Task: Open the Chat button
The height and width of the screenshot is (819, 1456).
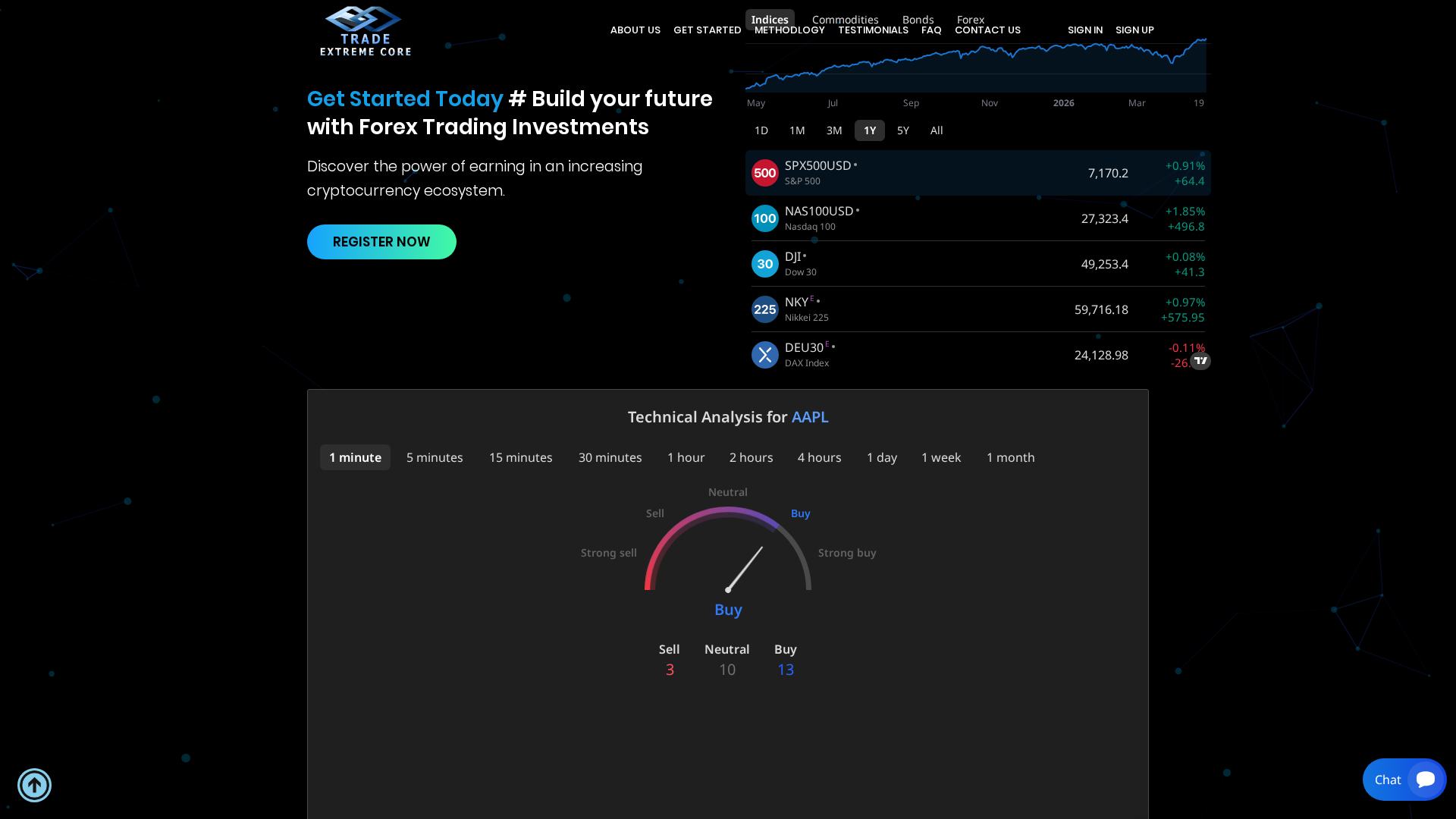Action: coord(1404,780)
